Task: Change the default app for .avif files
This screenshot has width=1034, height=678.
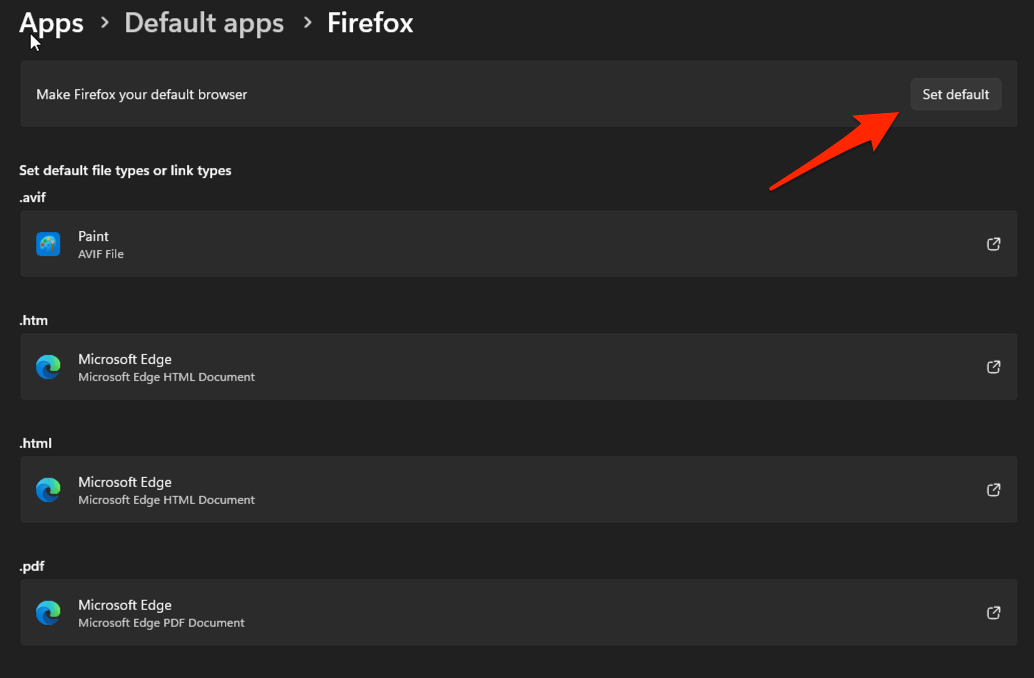Action: [x=500, y=243]
